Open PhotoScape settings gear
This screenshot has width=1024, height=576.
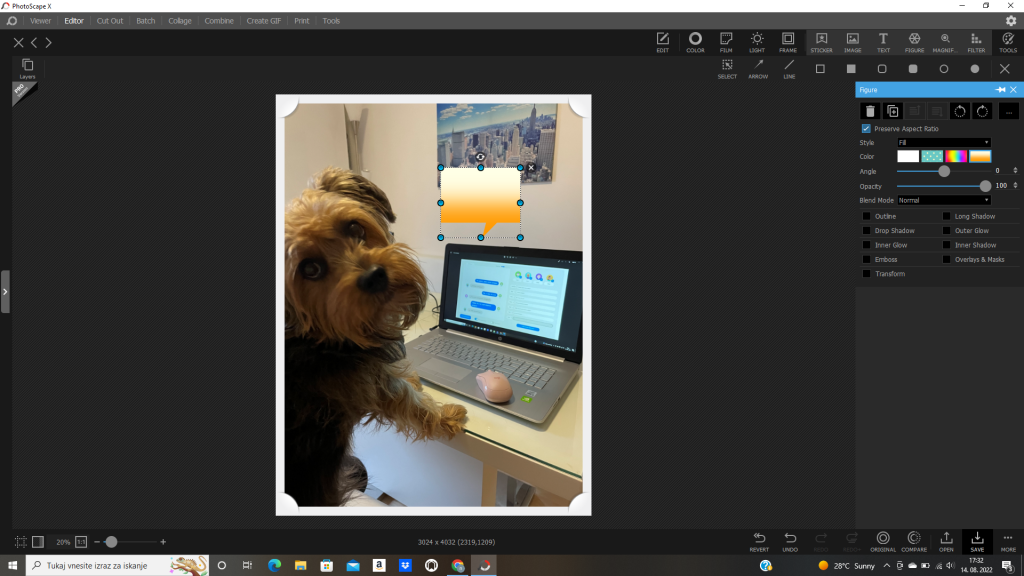[1011, 21]
